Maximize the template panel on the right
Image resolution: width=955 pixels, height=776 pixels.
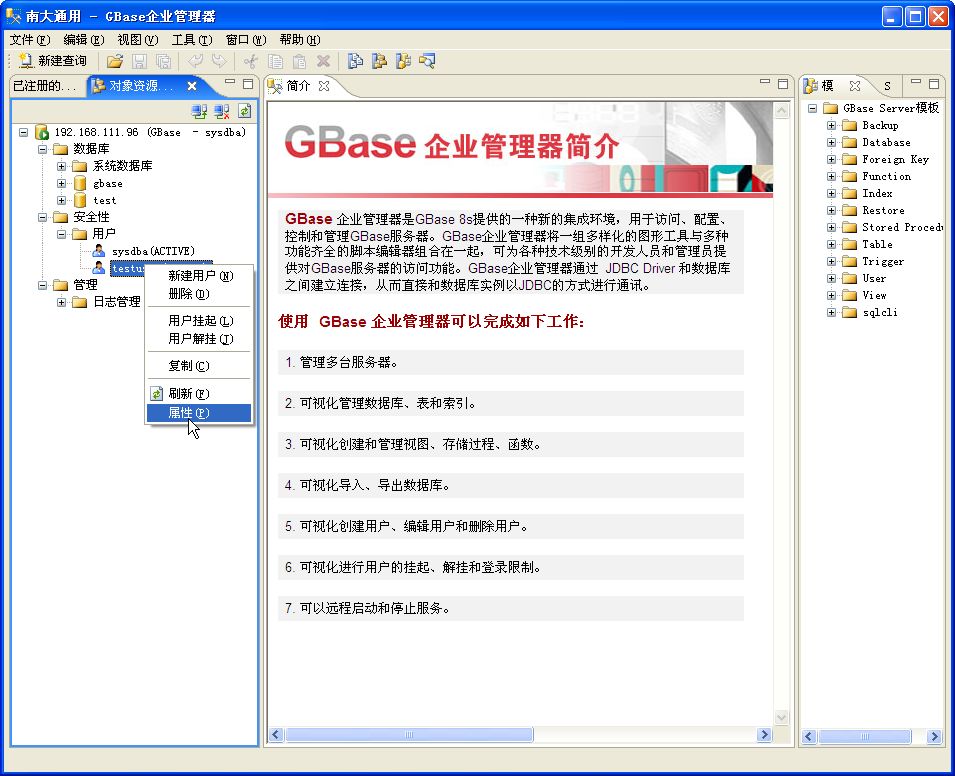point(934,83)
